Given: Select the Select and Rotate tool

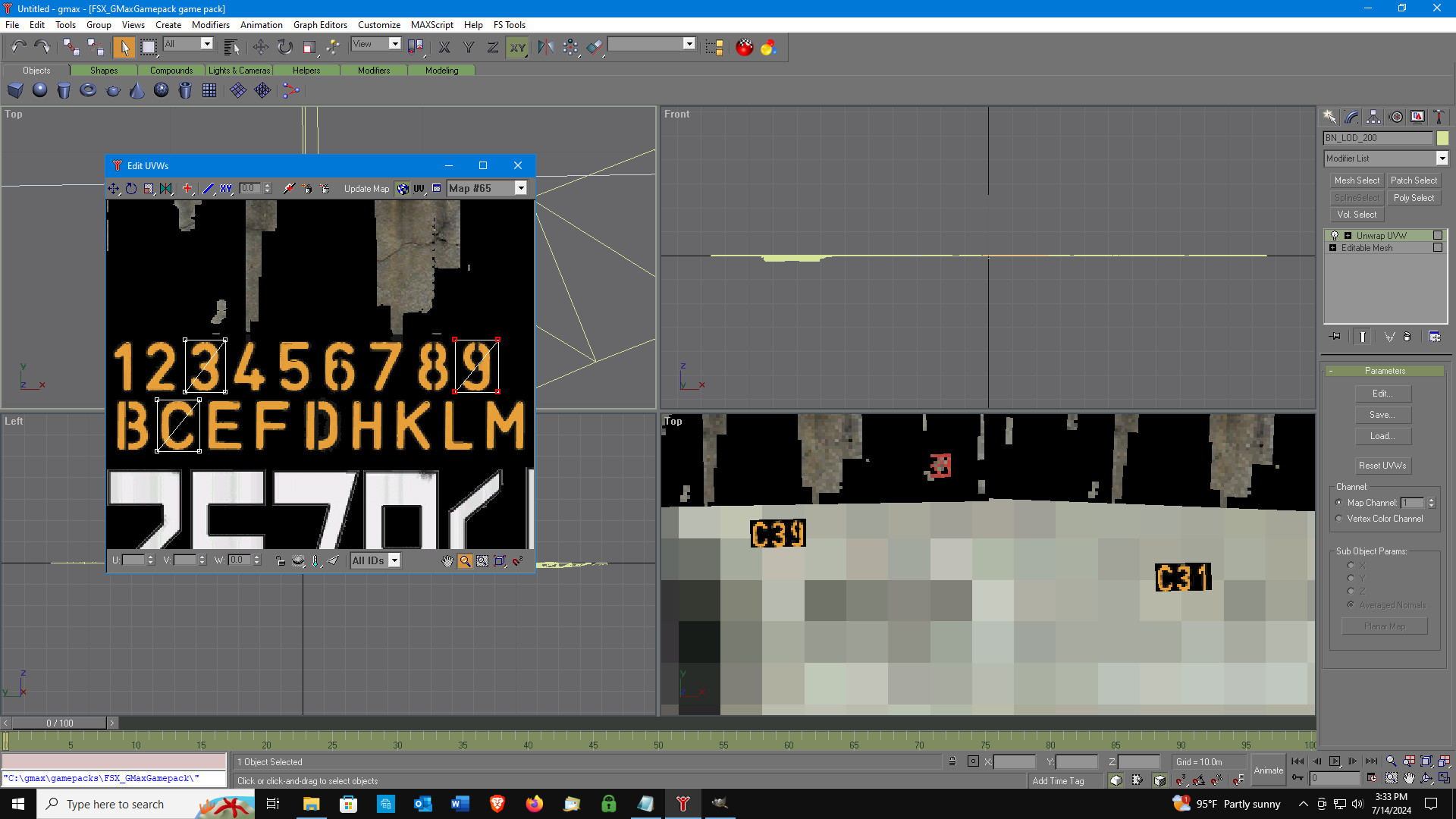Looking at the screenshot, I should 285,47.
